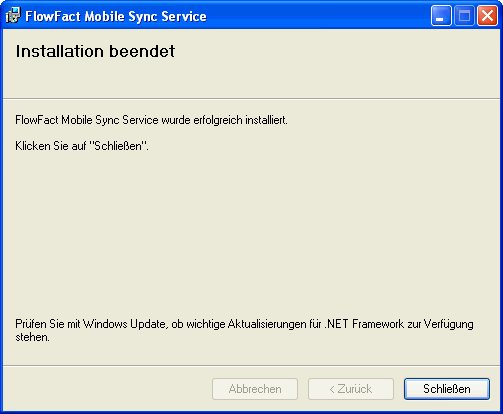The width and height of the screenshot is (503, 414).
Task: Click the disabled Abbrechen button
Action: [255, 389]
